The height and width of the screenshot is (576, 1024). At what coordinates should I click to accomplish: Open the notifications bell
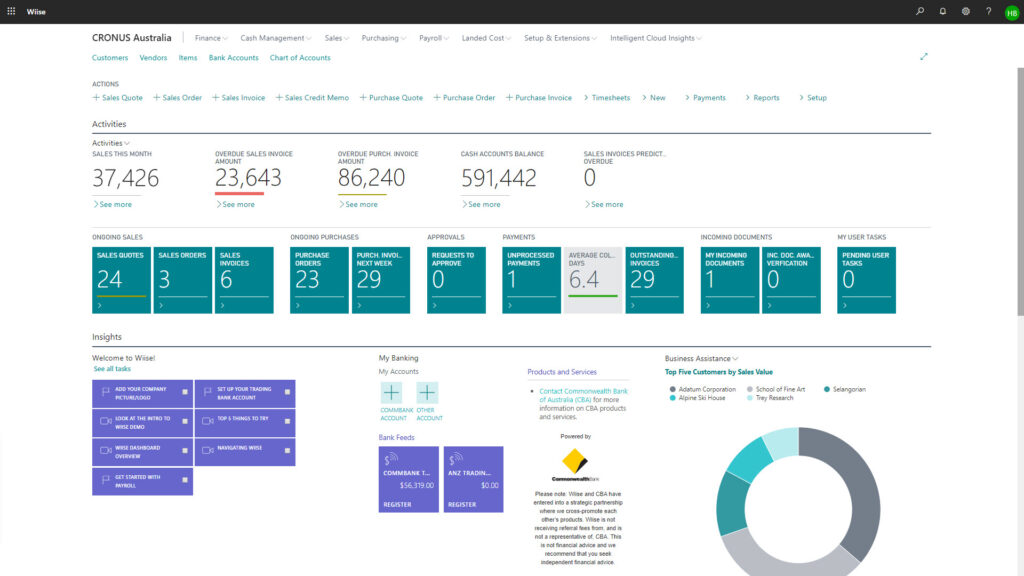(942, 11)
